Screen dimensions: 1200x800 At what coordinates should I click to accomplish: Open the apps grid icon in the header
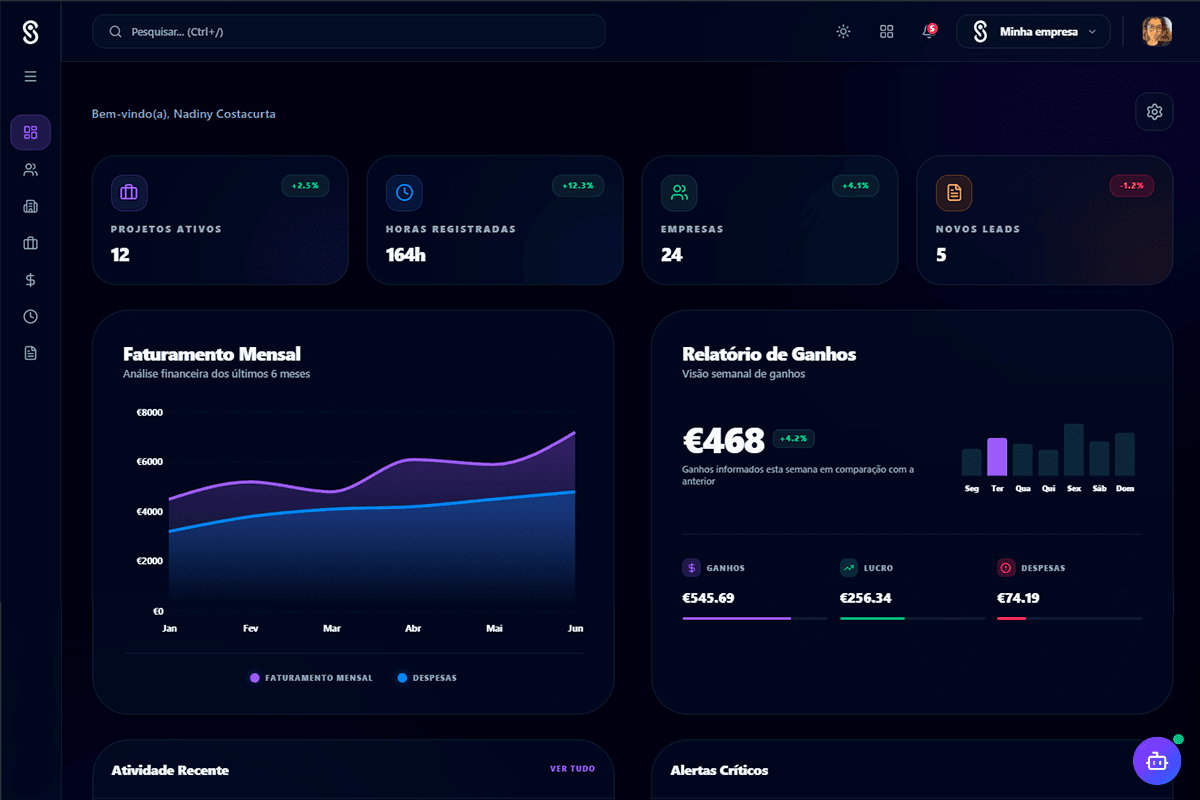click(x=886, y=32)
